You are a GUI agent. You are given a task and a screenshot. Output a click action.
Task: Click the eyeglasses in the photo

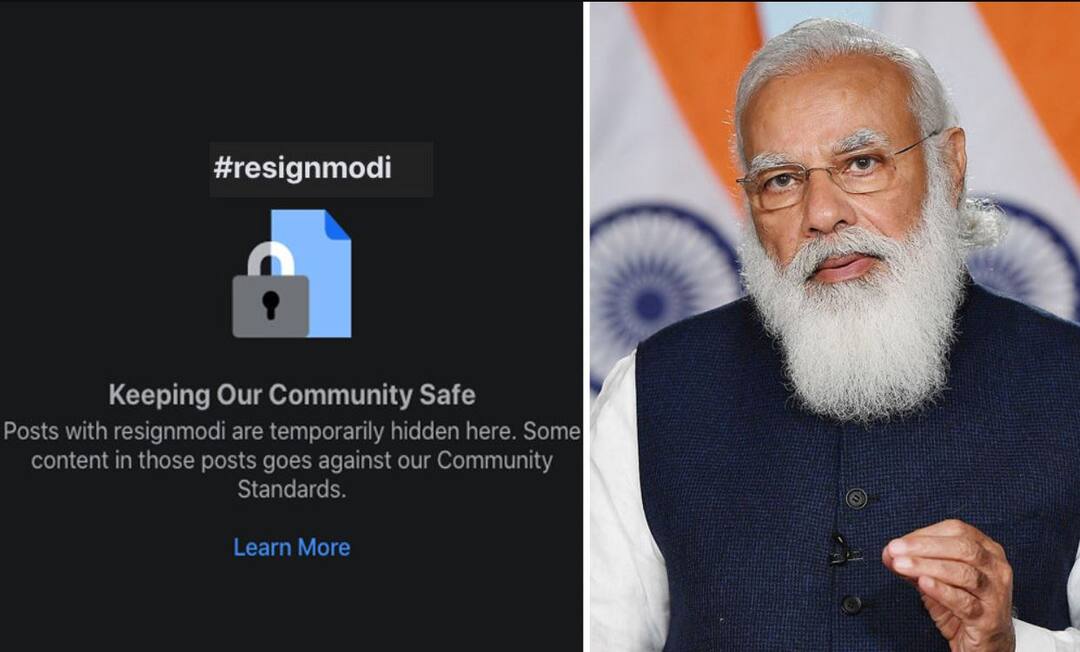(x=837, y=173)
